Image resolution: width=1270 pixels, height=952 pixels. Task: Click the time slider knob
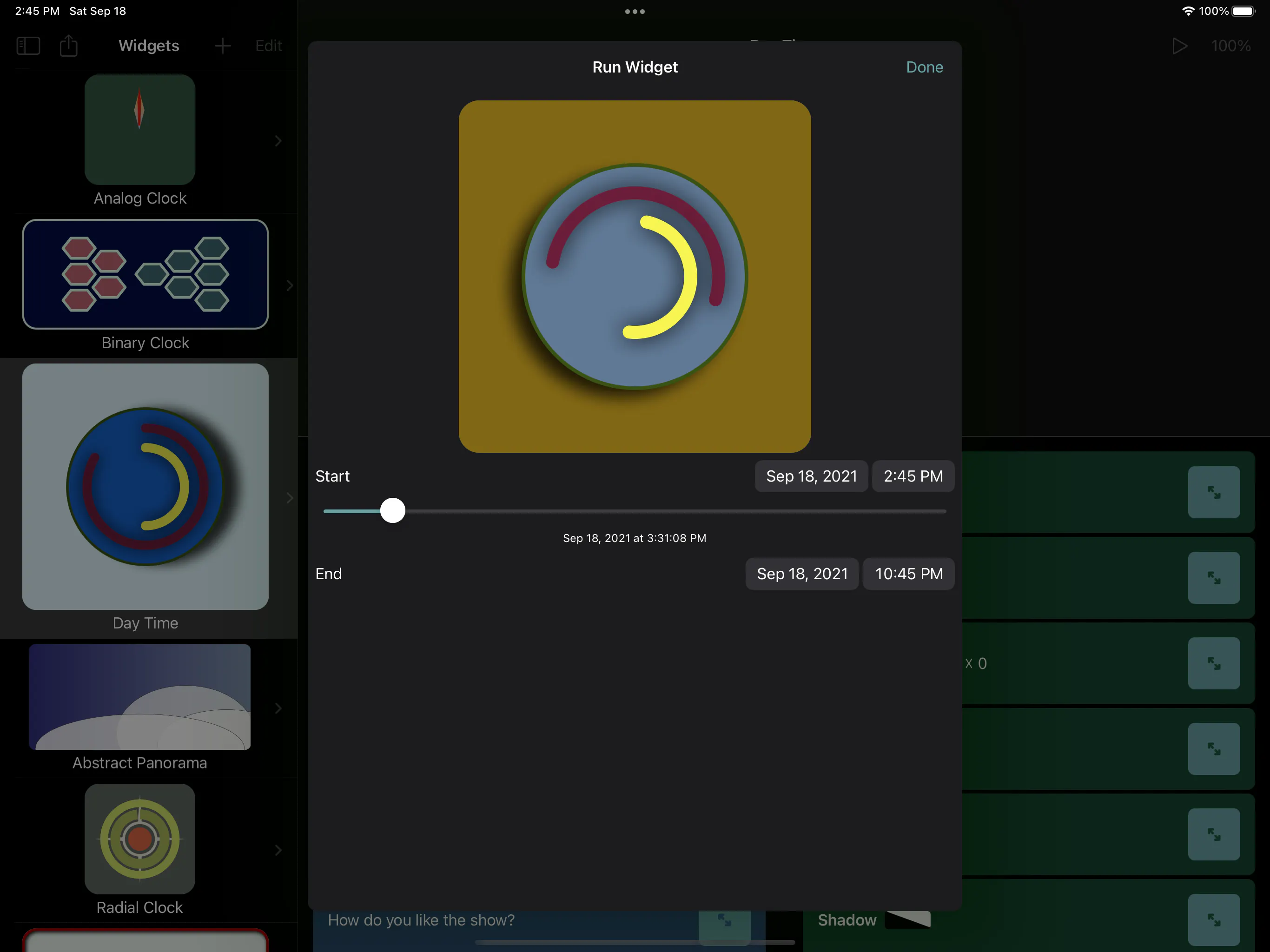coord(393,510)
